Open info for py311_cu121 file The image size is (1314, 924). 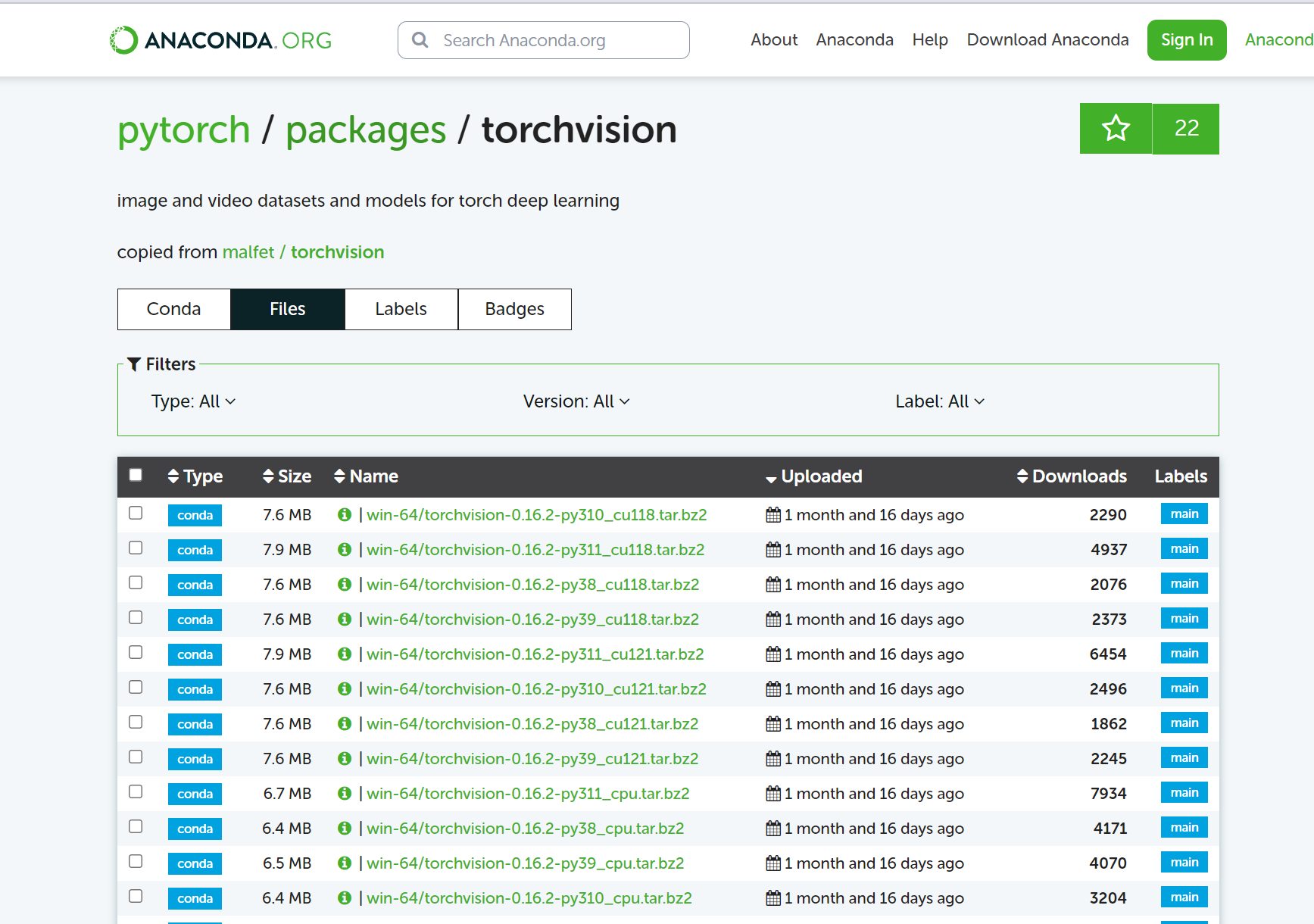coord(345,654)
